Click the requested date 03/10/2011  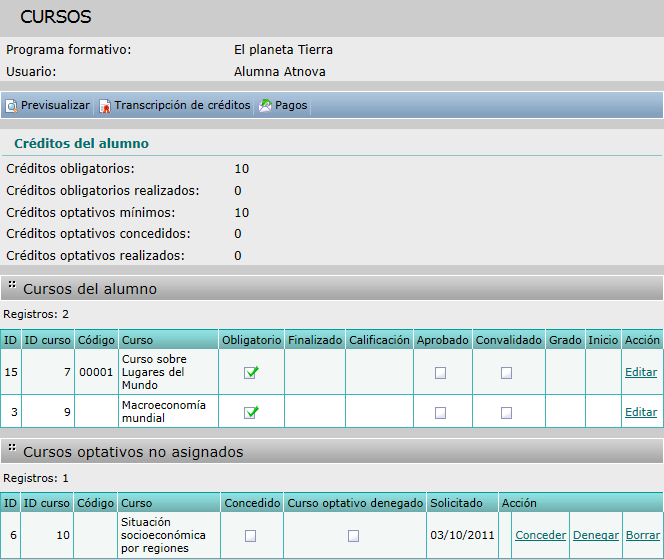pyautogui.click(x=462, y=535)
